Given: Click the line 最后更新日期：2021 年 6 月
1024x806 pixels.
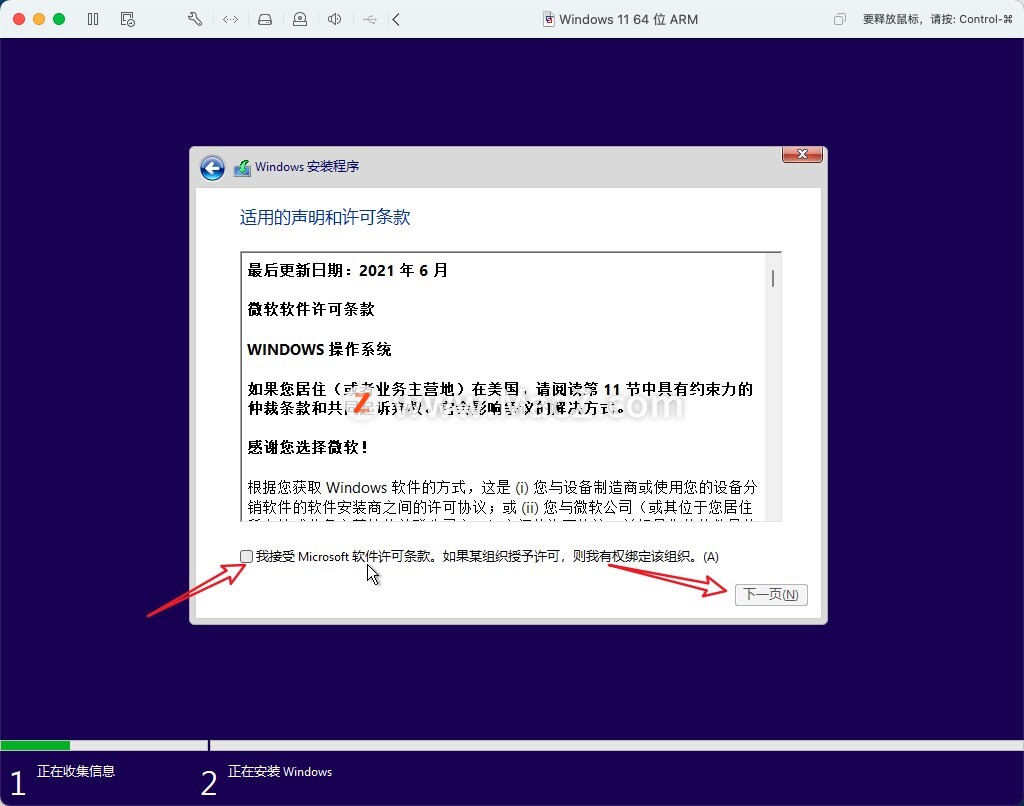Looking at the screenshot, I should point(347,270).
